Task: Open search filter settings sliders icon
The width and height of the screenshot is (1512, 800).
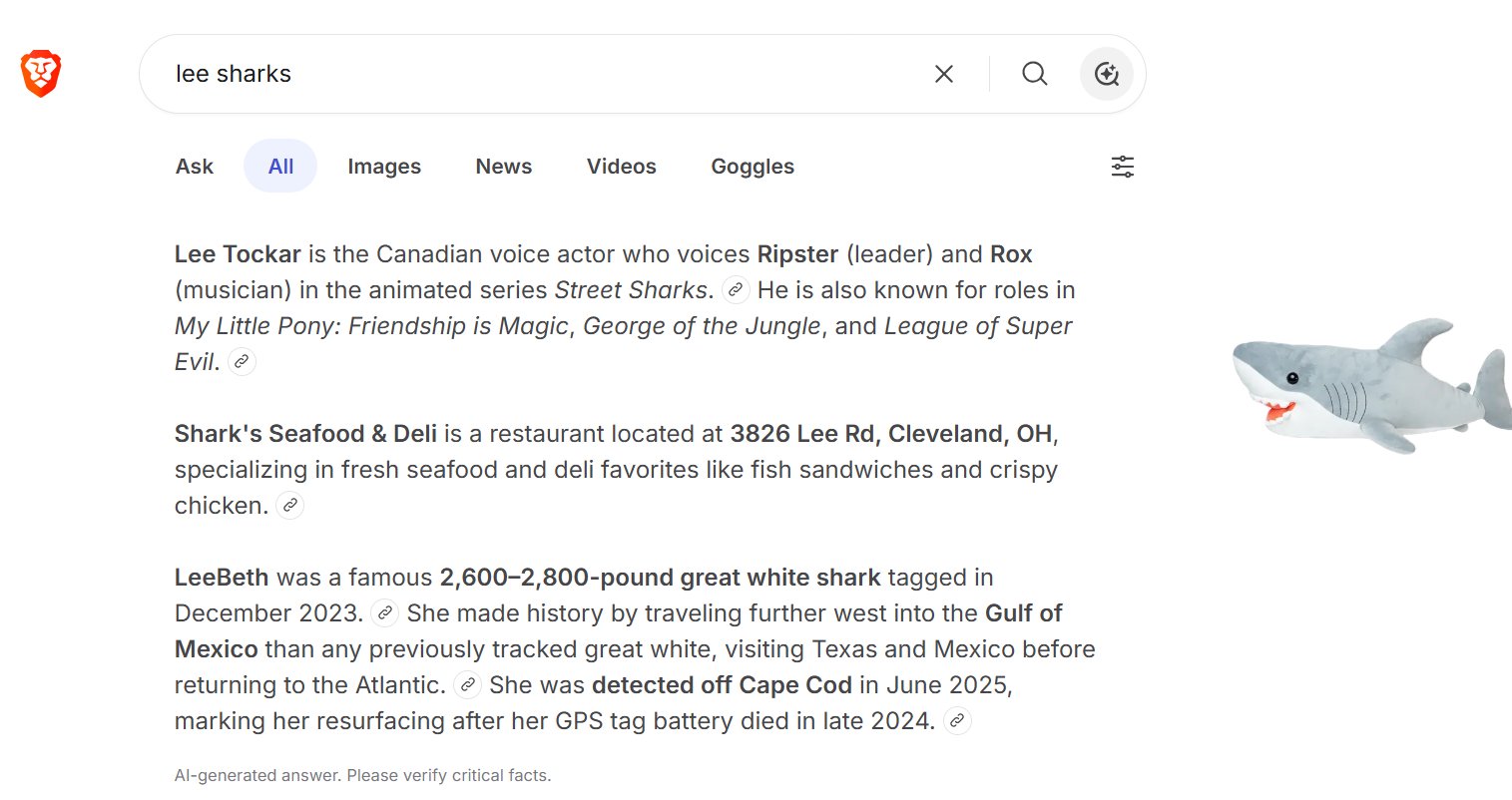Action: (x=1123, y=167)
